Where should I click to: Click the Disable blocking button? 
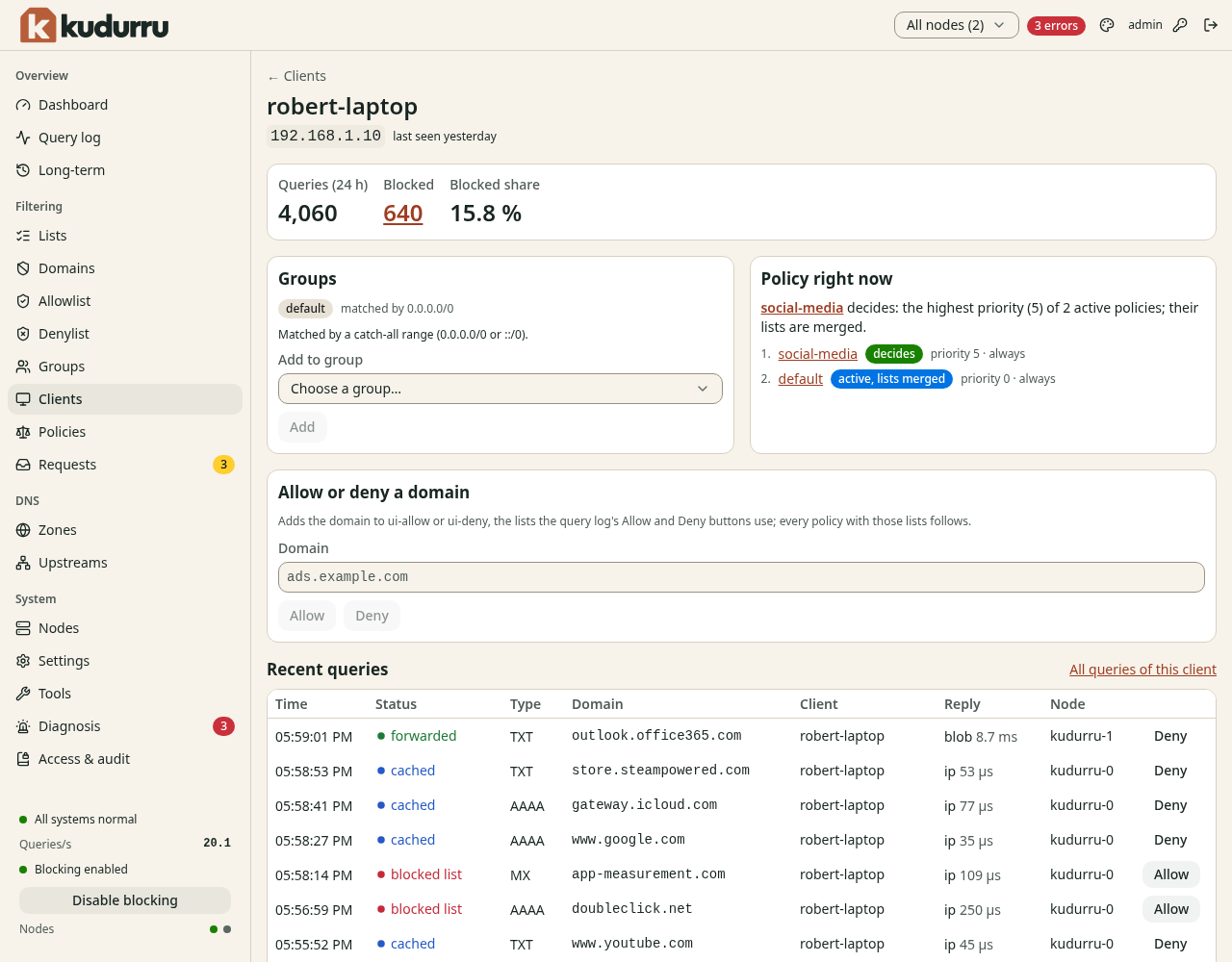tap(125, 900)
